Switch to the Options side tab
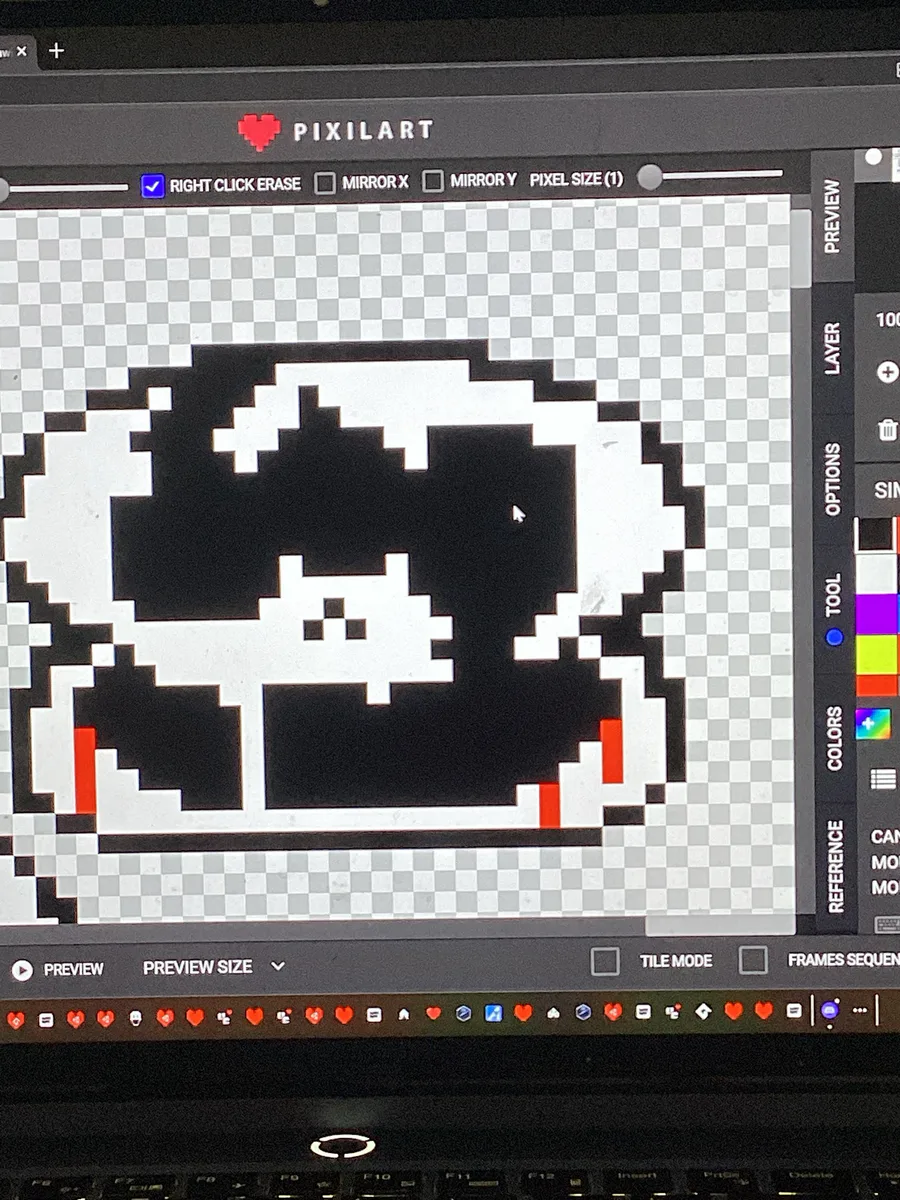Screen dimensions: 900x1200 point(832,481)
